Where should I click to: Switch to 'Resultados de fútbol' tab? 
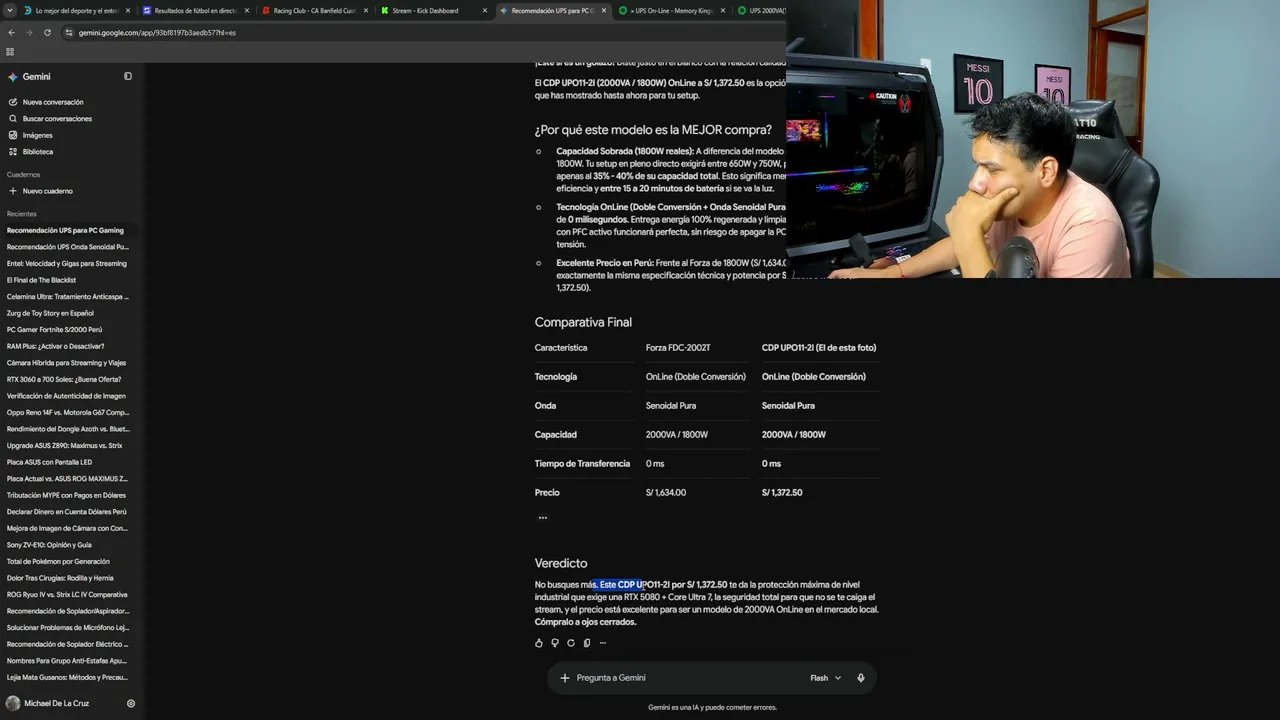pos(195,11)
